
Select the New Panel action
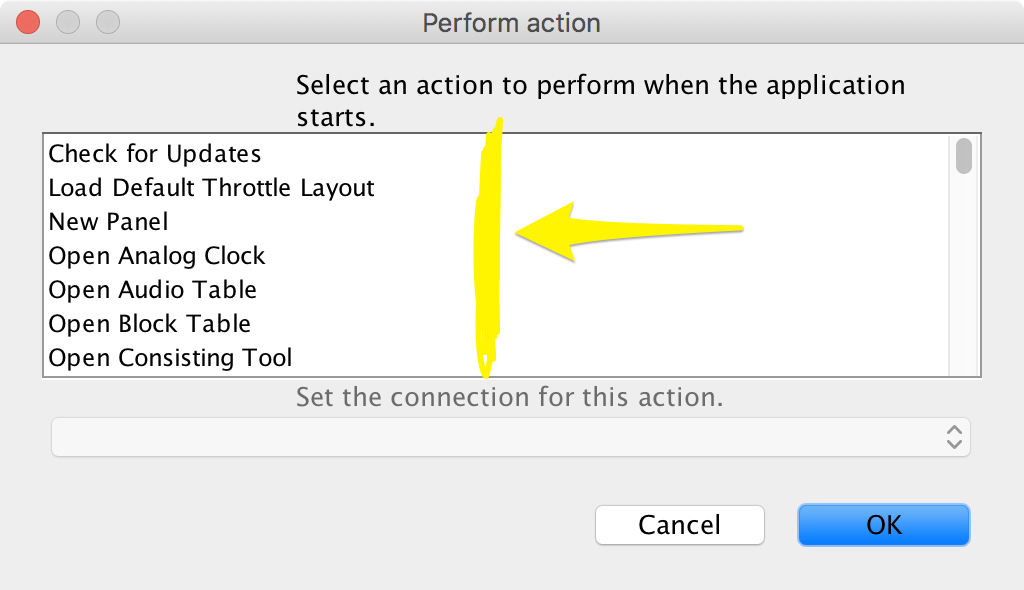(x=108, y=222)
